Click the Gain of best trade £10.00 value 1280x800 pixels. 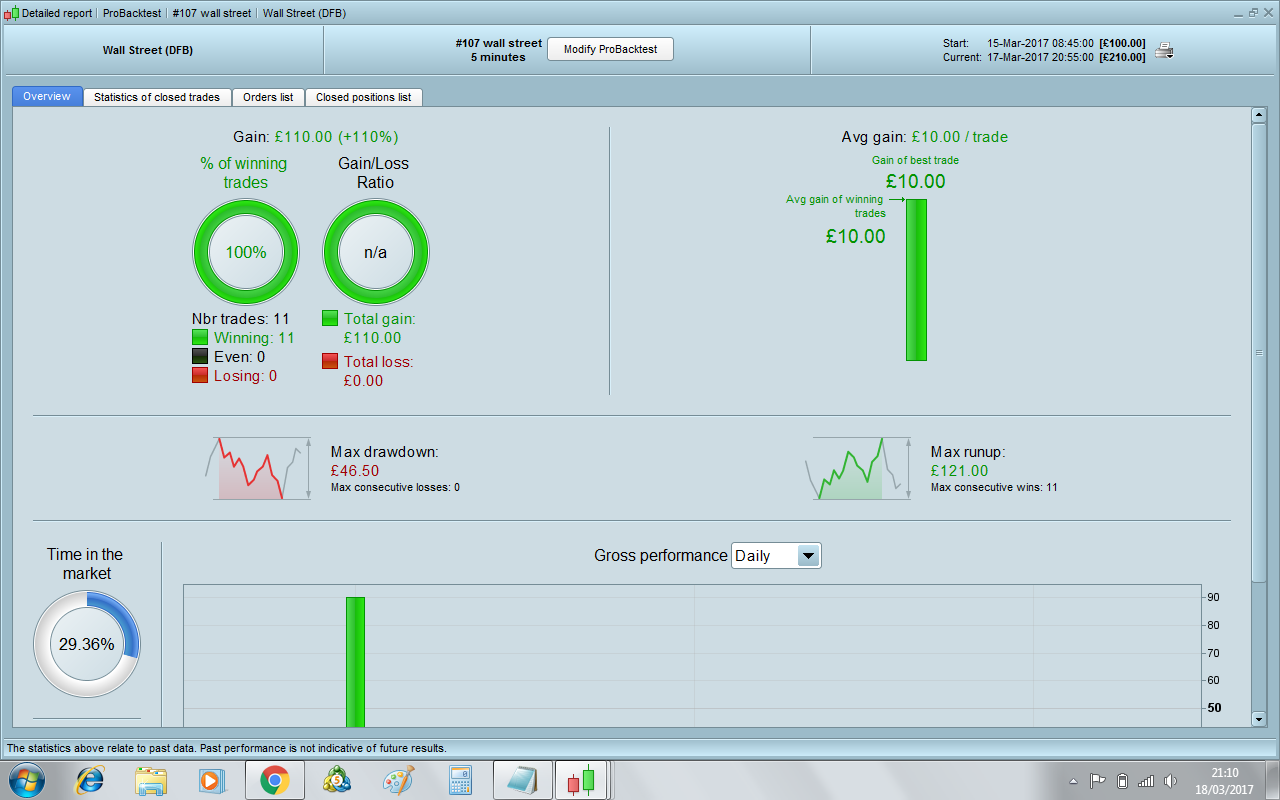(x=915, y=182)
